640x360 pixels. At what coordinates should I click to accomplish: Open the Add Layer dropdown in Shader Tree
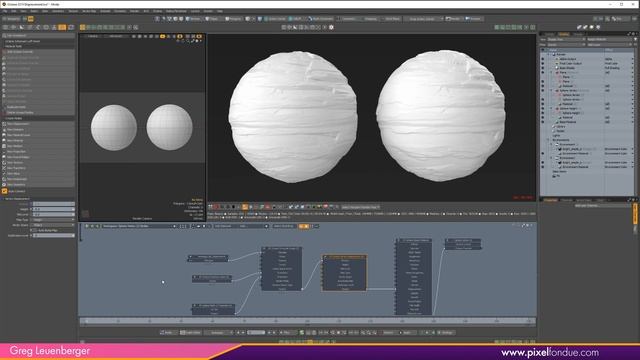point(609,44)
